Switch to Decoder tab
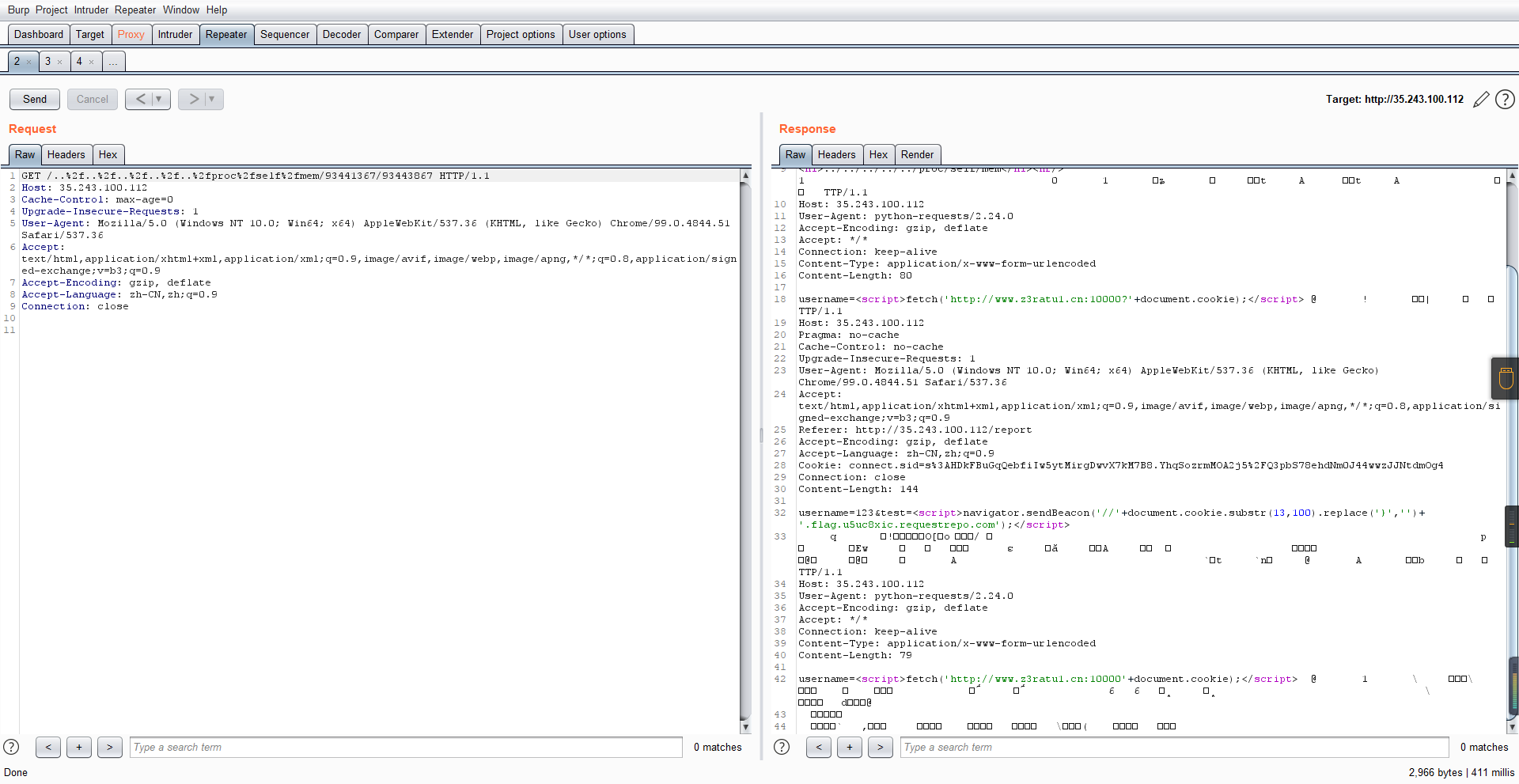This screenshot has width=1519, height=784. point(342,35)
